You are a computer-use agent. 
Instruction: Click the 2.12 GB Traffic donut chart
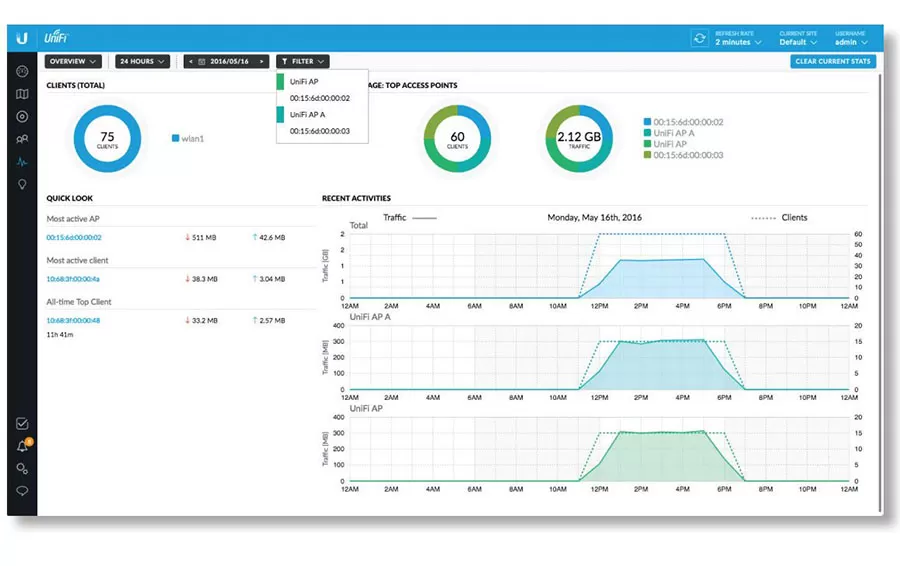(579, 138)
